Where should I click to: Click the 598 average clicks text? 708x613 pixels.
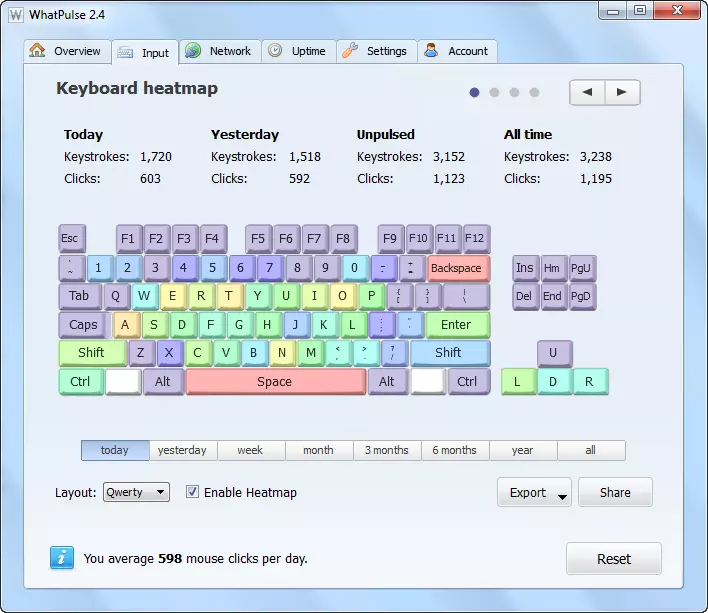[x=170, y=558]
